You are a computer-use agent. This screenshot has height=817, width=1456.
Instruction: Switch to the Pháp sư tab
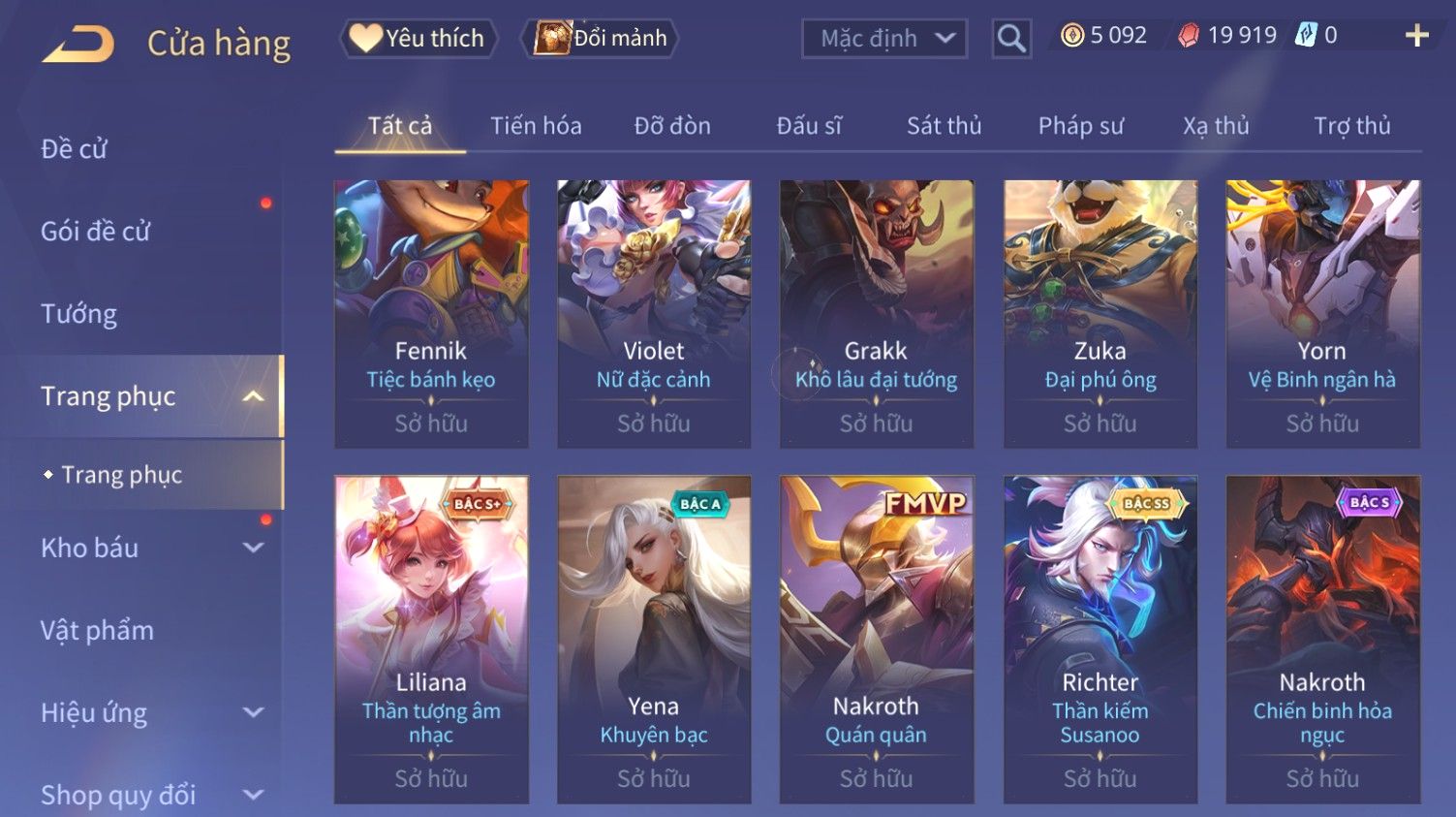[x=1080, y=126]
